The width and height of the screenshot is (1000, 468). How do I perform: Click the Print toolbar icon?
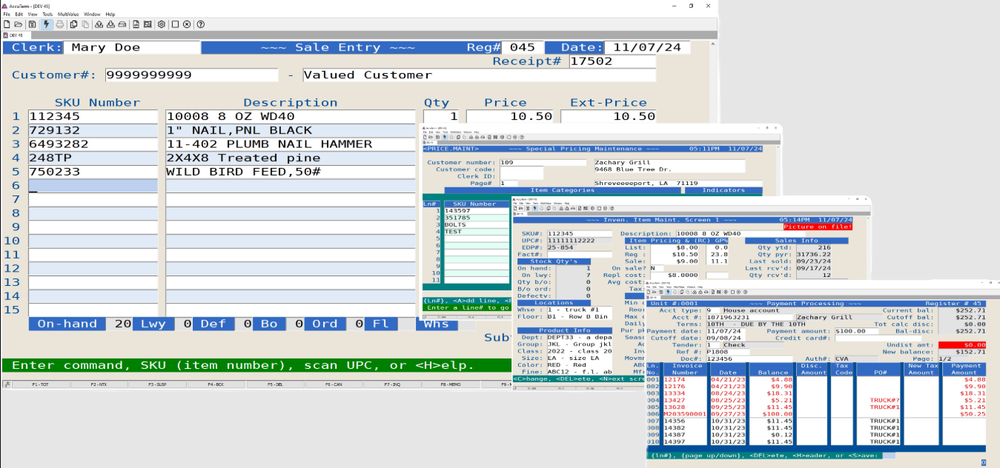(x=59, y=24)
